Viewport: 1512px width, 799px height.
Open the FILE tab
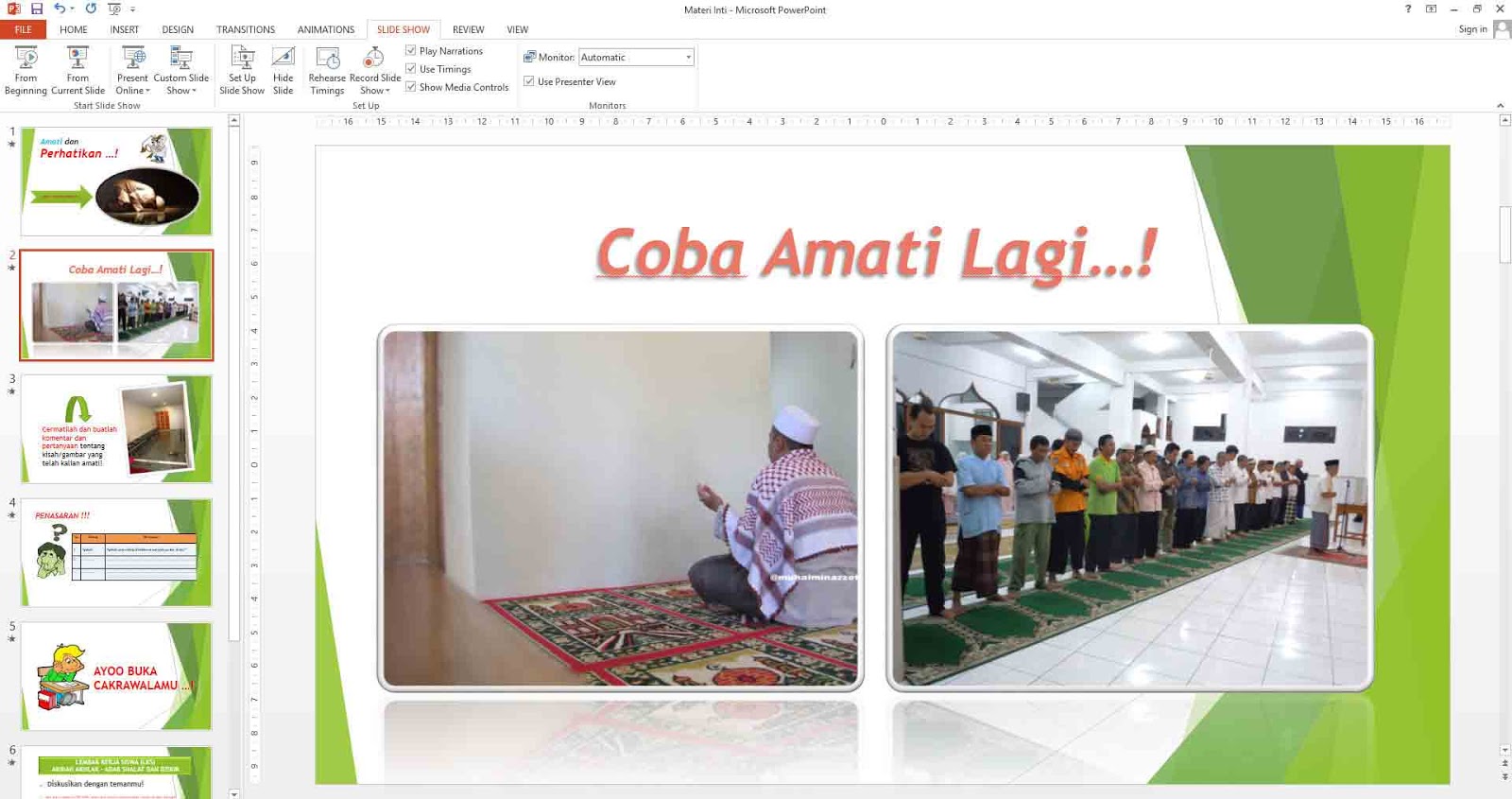point(23,29)
